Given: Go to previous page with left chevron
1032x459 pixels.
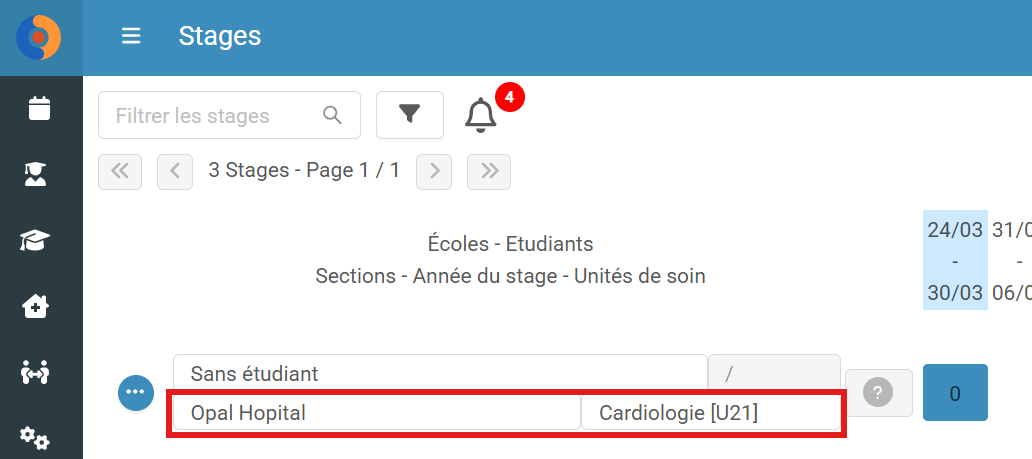Looking at the screenshot, I should tap(174, 171).
